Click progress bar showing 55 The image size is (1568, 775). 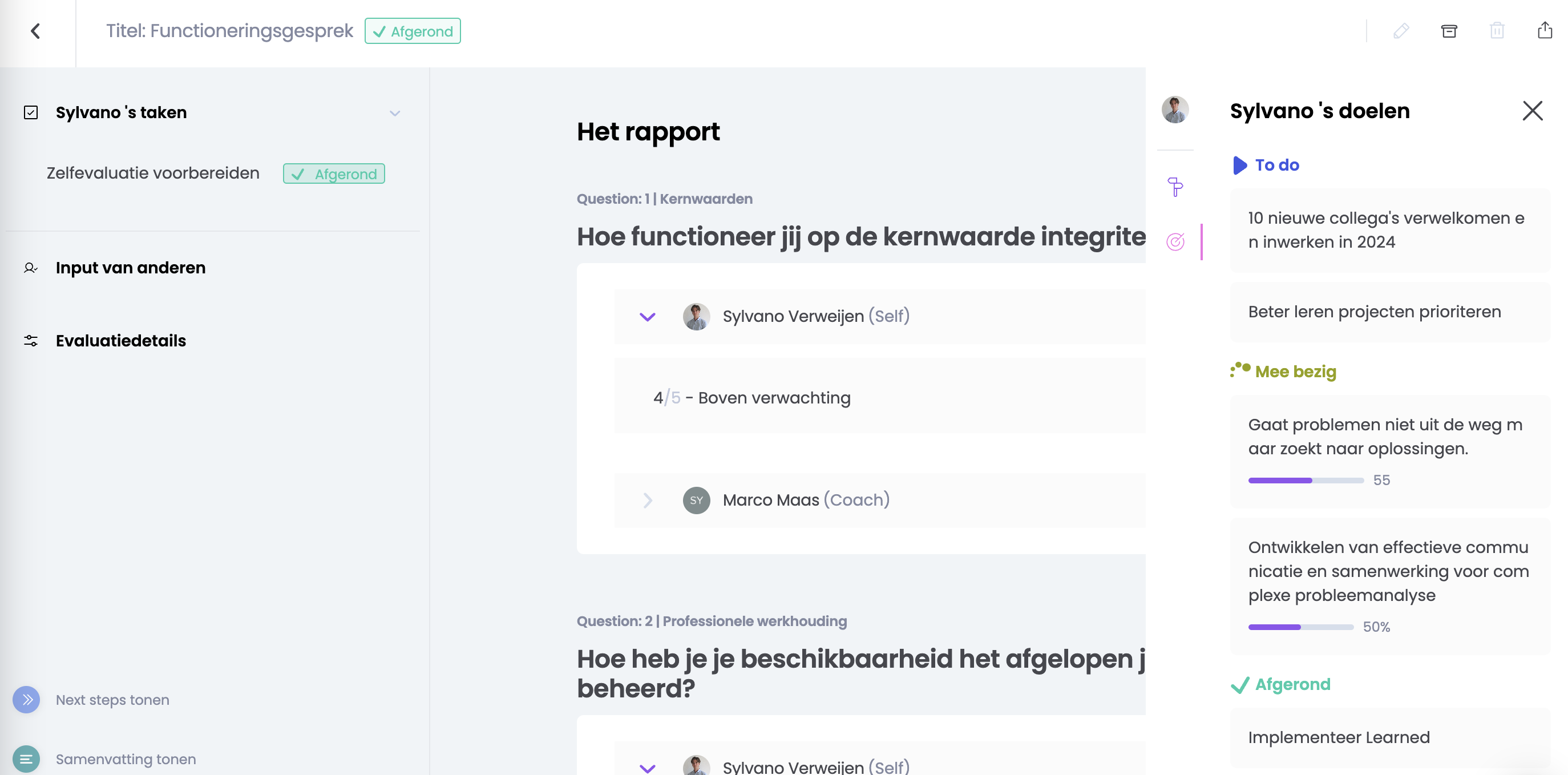pyautogui.click(x=1306, y=481)
